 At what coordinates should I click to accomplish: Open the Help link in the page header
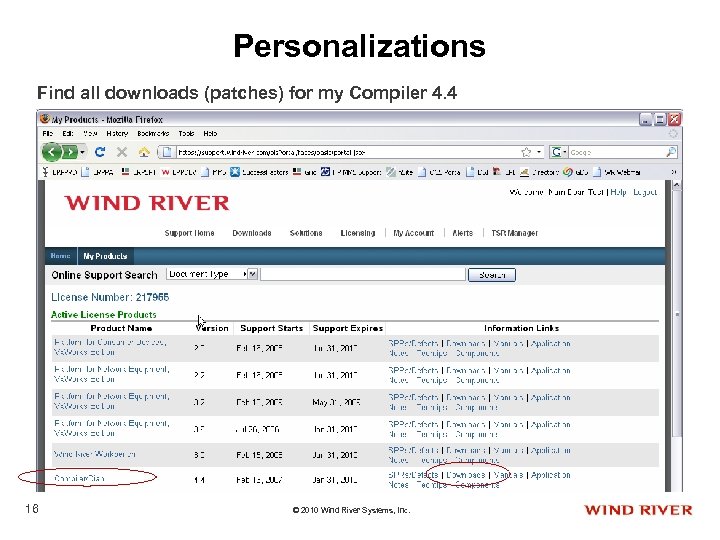(618, 192)
